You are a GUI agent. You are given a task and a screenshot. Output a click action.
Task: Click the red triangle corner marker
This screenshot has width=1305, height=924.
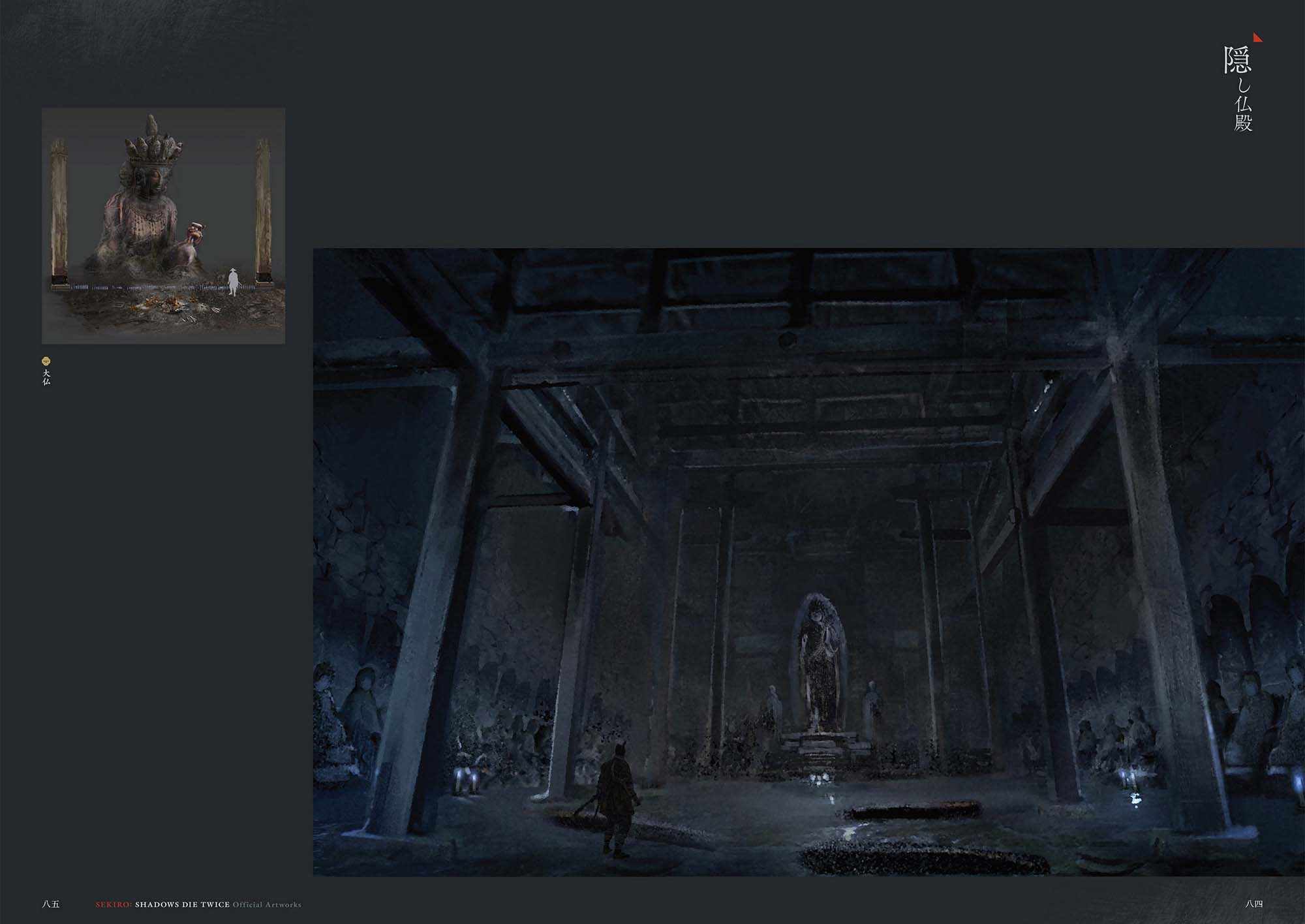1256,38
